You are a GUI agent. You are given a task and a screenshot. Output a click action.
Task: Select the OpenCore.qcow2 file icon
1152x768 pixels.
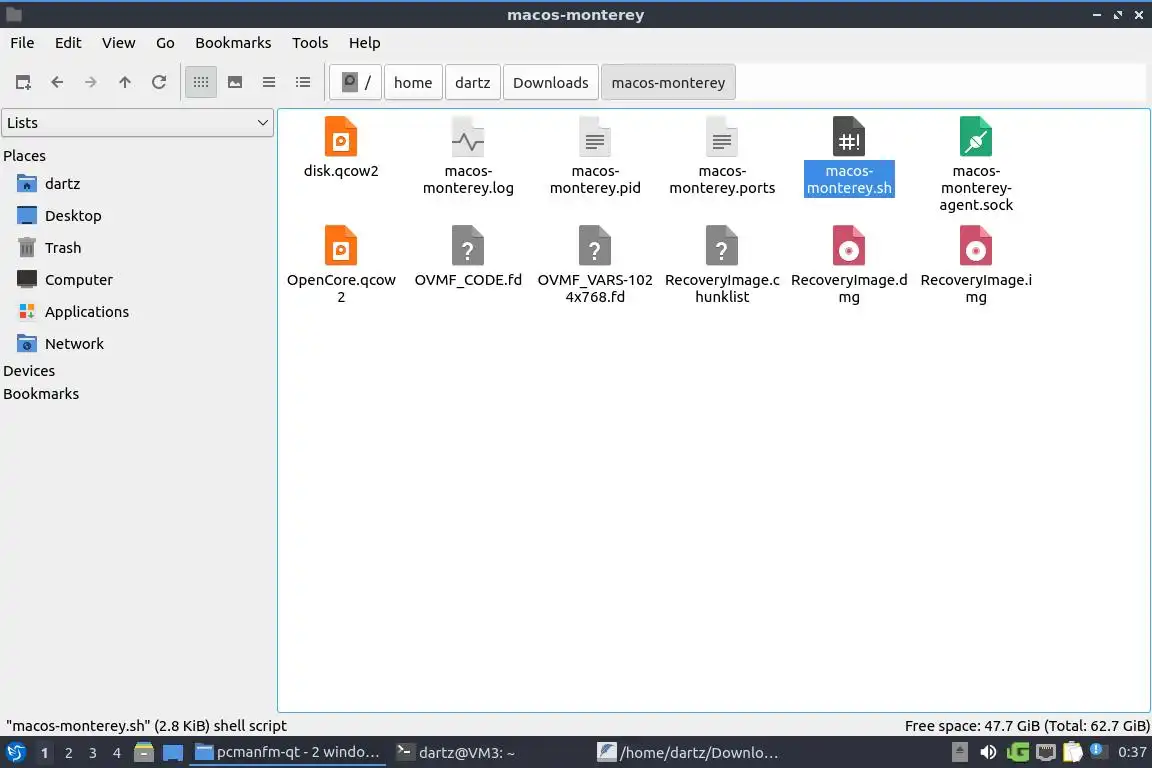(x=341, y=246)
